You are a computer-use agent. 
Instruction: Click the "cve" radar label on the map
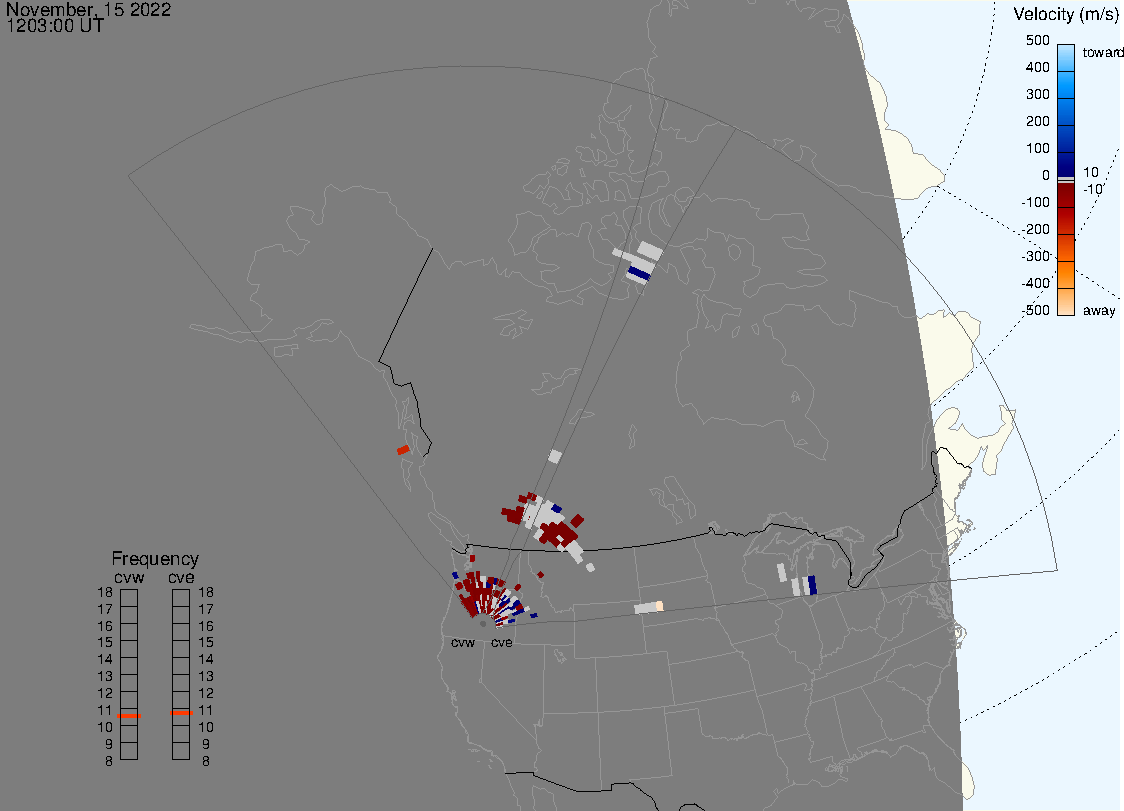502,642
